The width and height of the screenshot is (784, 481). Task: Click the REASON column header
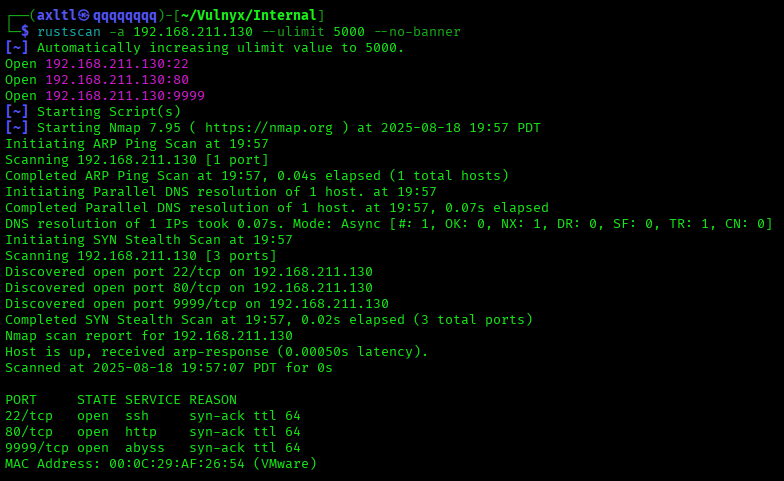[x=212, y=400]
